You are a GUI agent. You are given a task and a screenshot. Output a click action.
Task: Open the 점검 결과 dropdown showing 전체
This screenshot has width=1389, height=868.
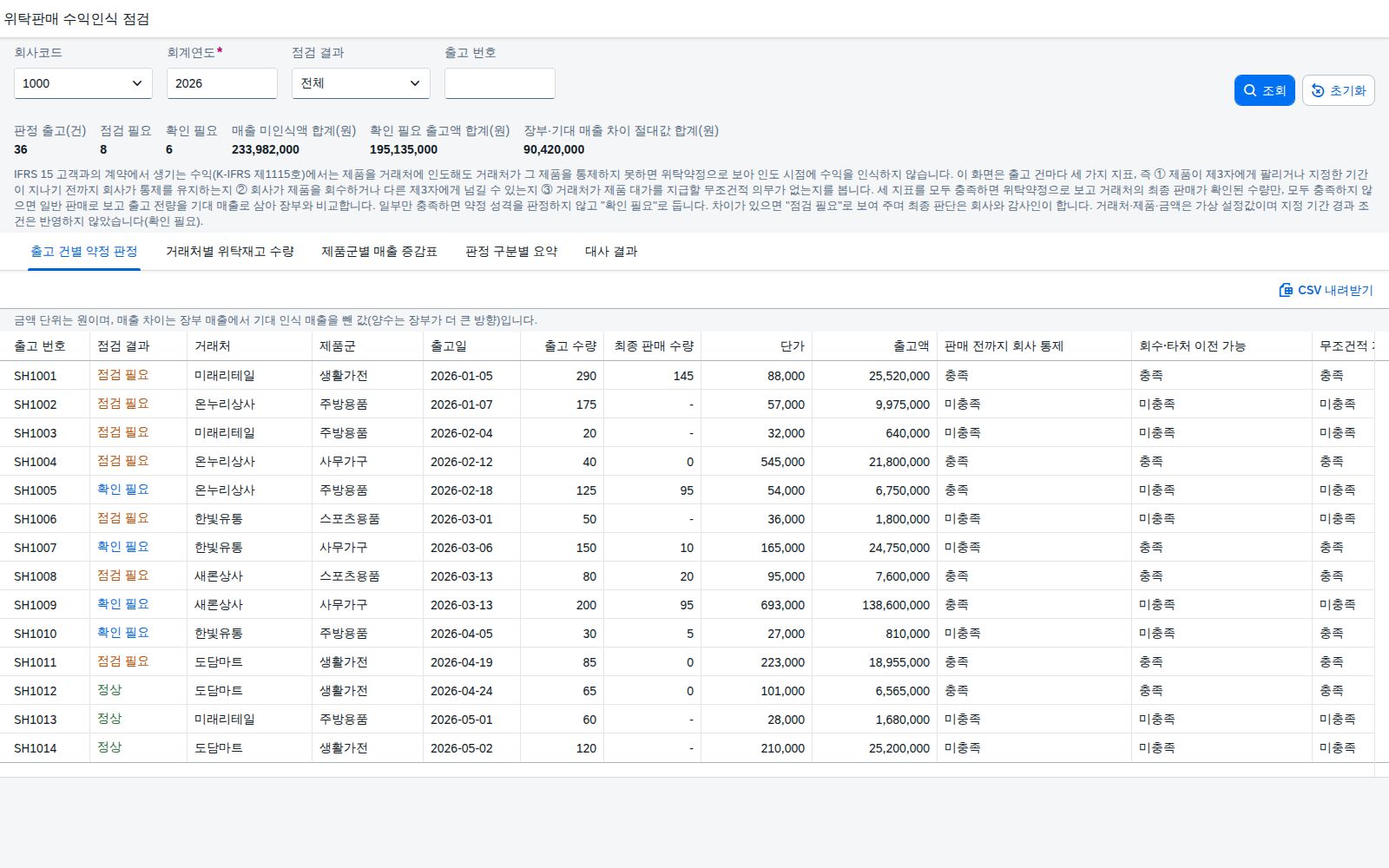(x=361, y=83)
